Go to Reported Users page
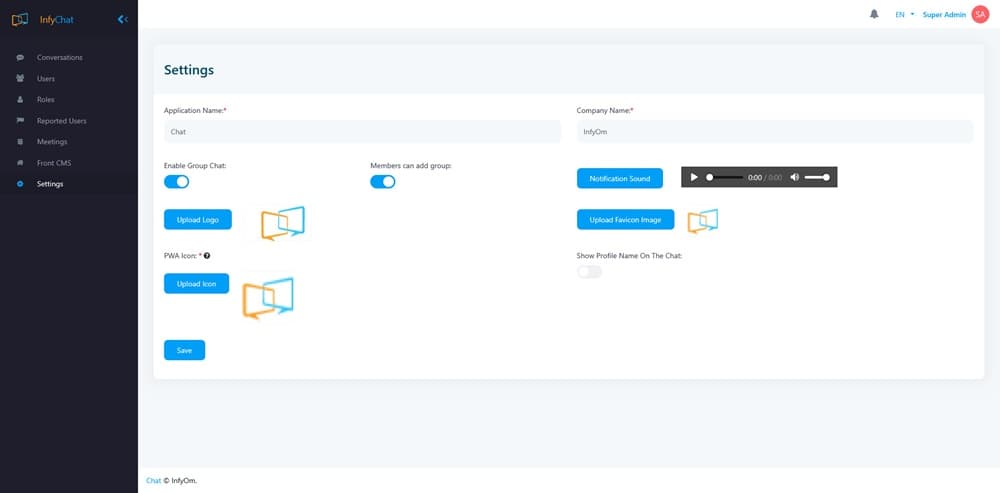Image resolution: width=1000 pixels, height=493 pixels. (x=61, y=121)
